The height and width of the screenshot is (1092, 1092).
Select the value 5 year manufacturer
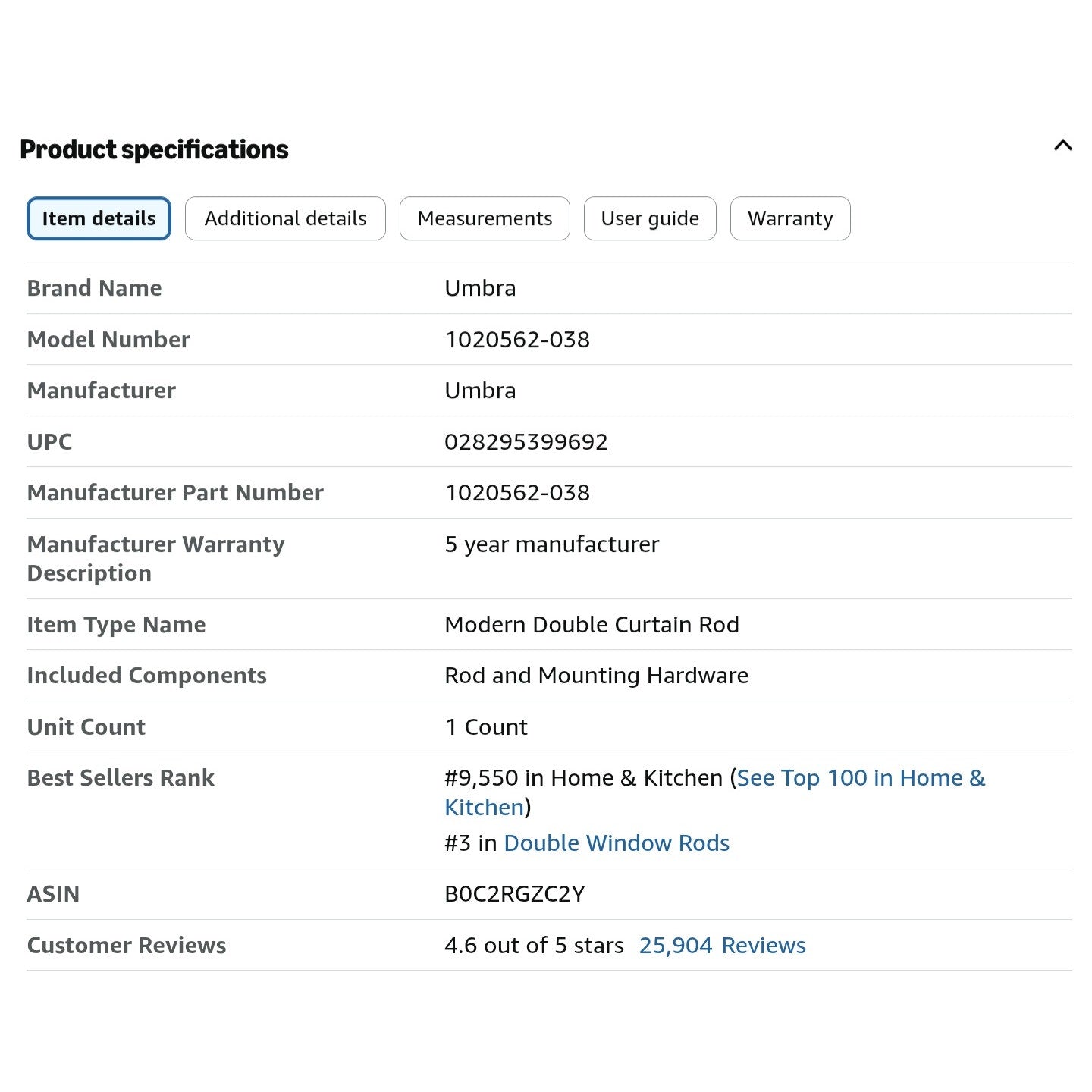click(x=552, y=544)
